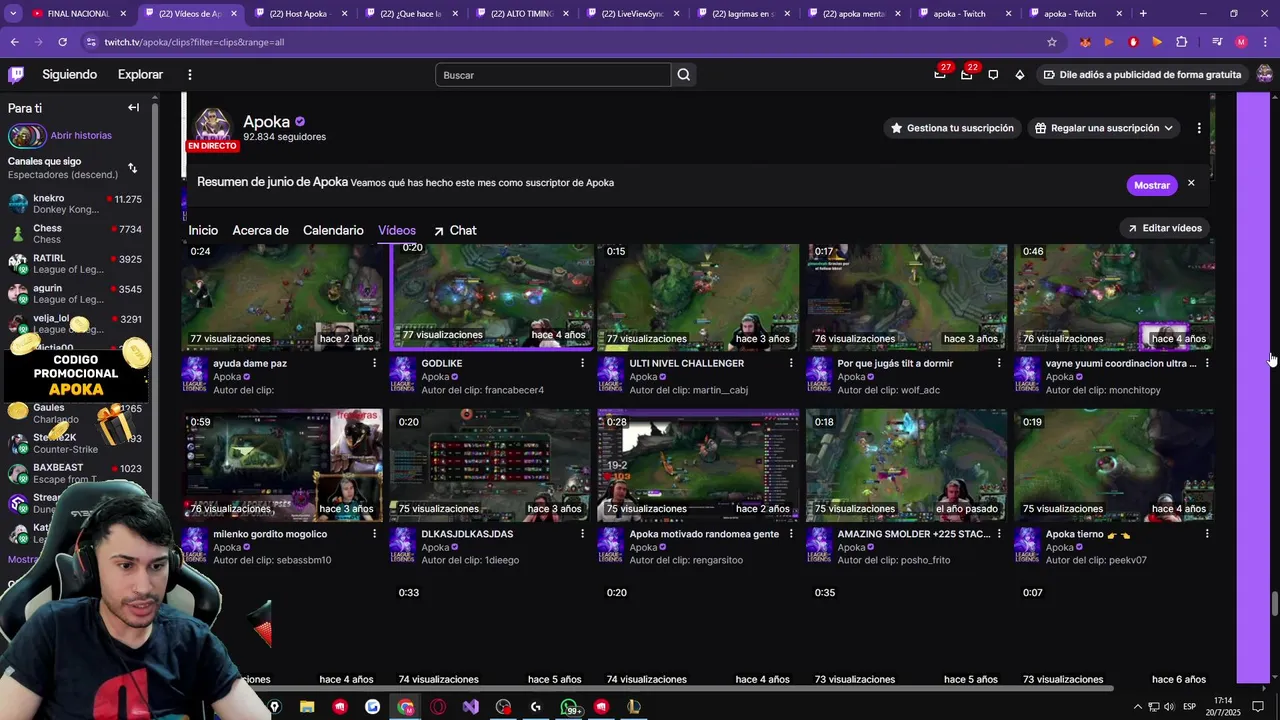The width and height of the screenshot is (1280, 720).
Task: Open Apoka motivado randomea gente thumbnail
Action: (x=698, y=465)
